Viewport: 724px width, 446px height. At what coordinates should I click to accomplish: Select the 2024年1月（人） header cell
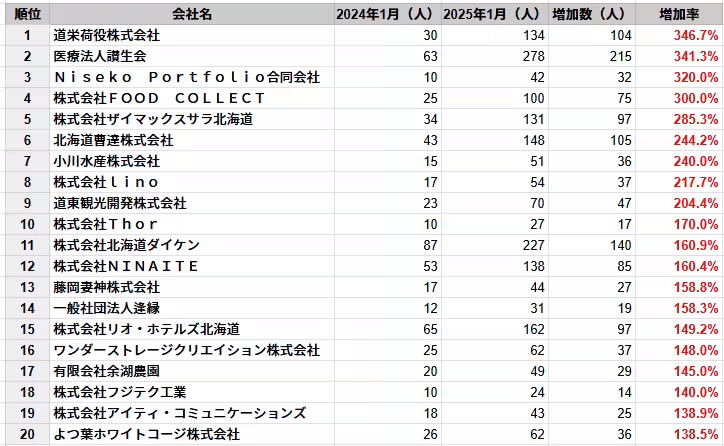click(388, 14)
